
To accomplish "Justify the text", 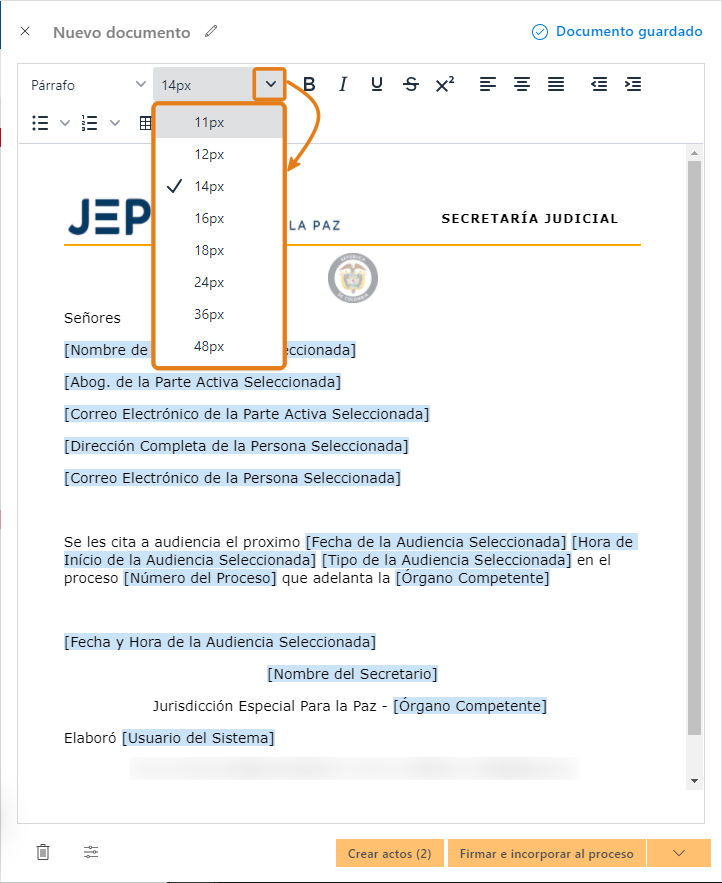I will coord(556,84).
